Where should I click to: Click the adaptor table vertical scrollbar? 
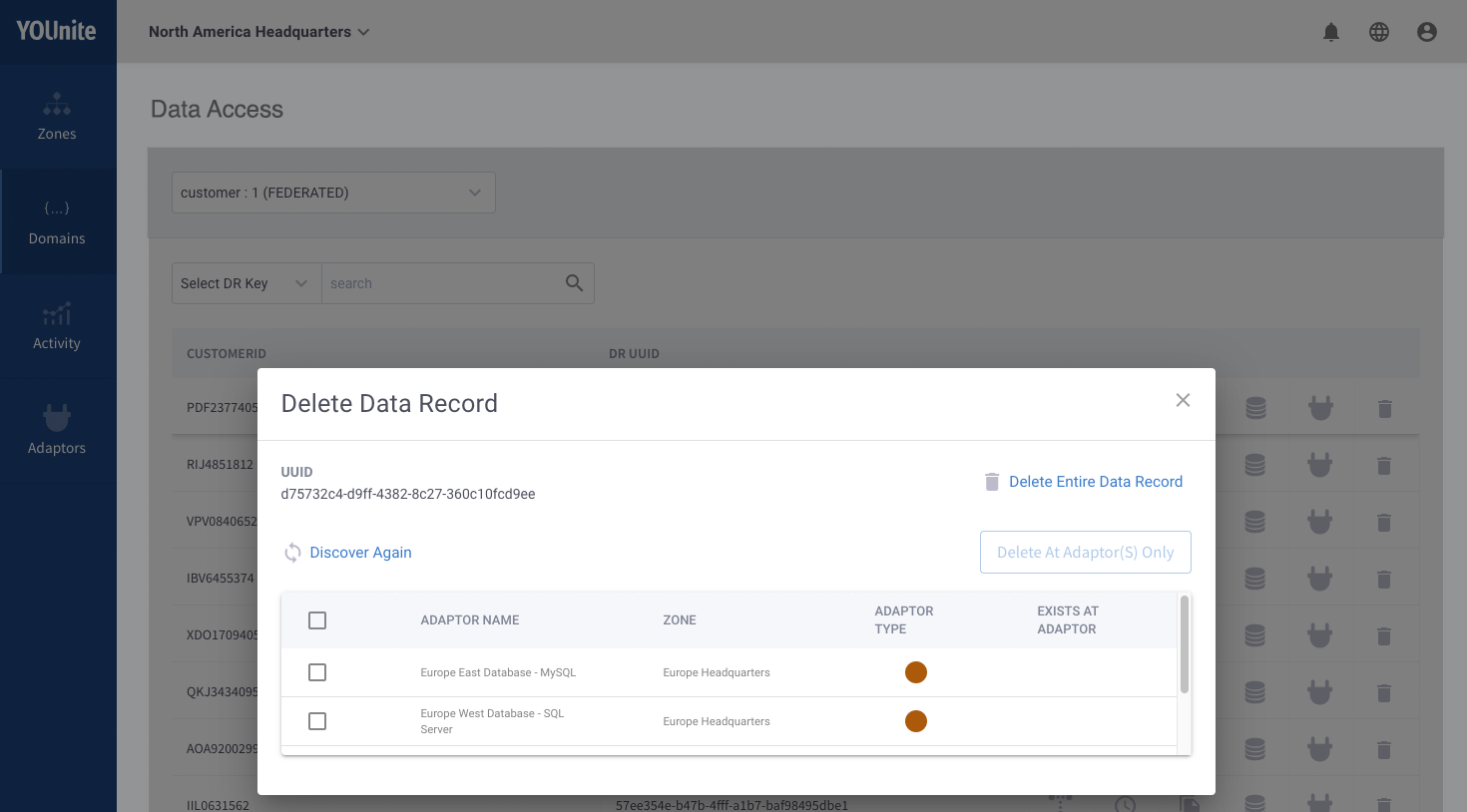click(1185, 644)
